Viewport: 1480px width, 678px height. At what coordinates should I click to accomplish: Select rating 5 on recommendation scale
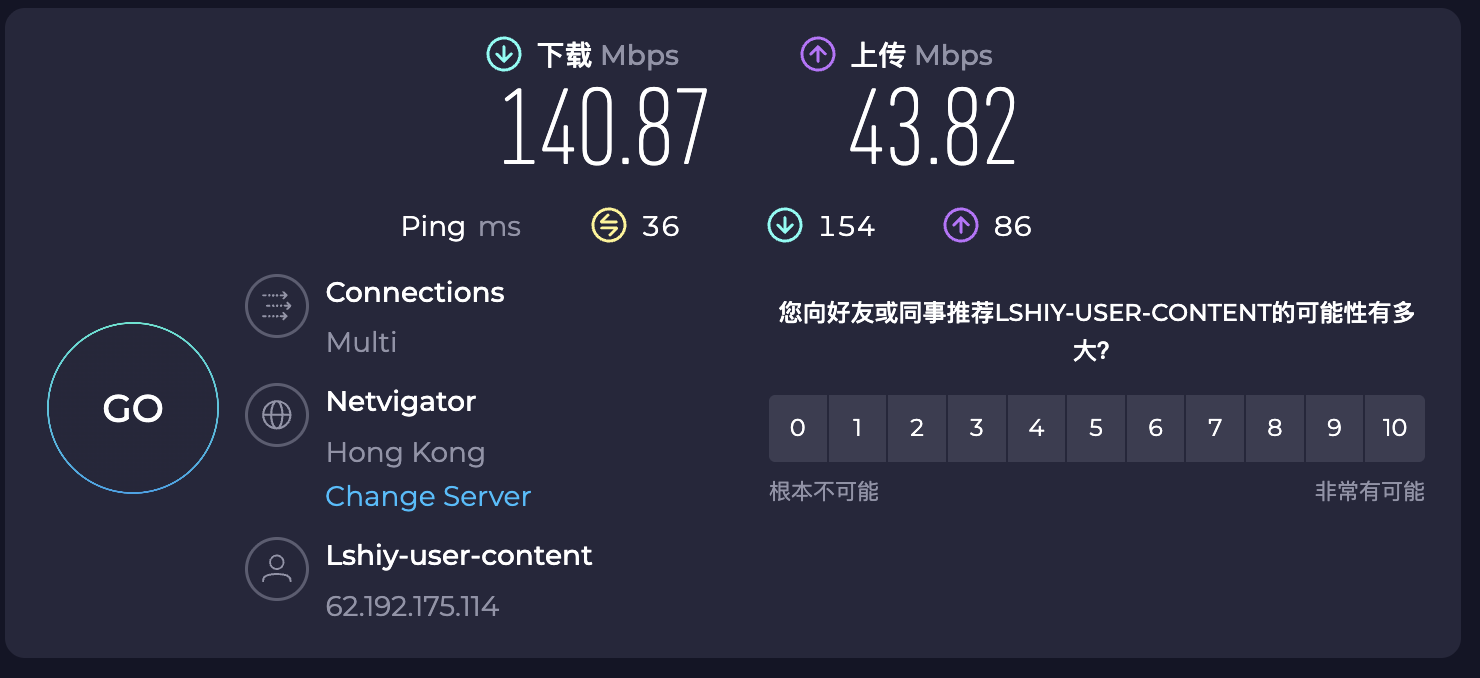point(1096,428)
